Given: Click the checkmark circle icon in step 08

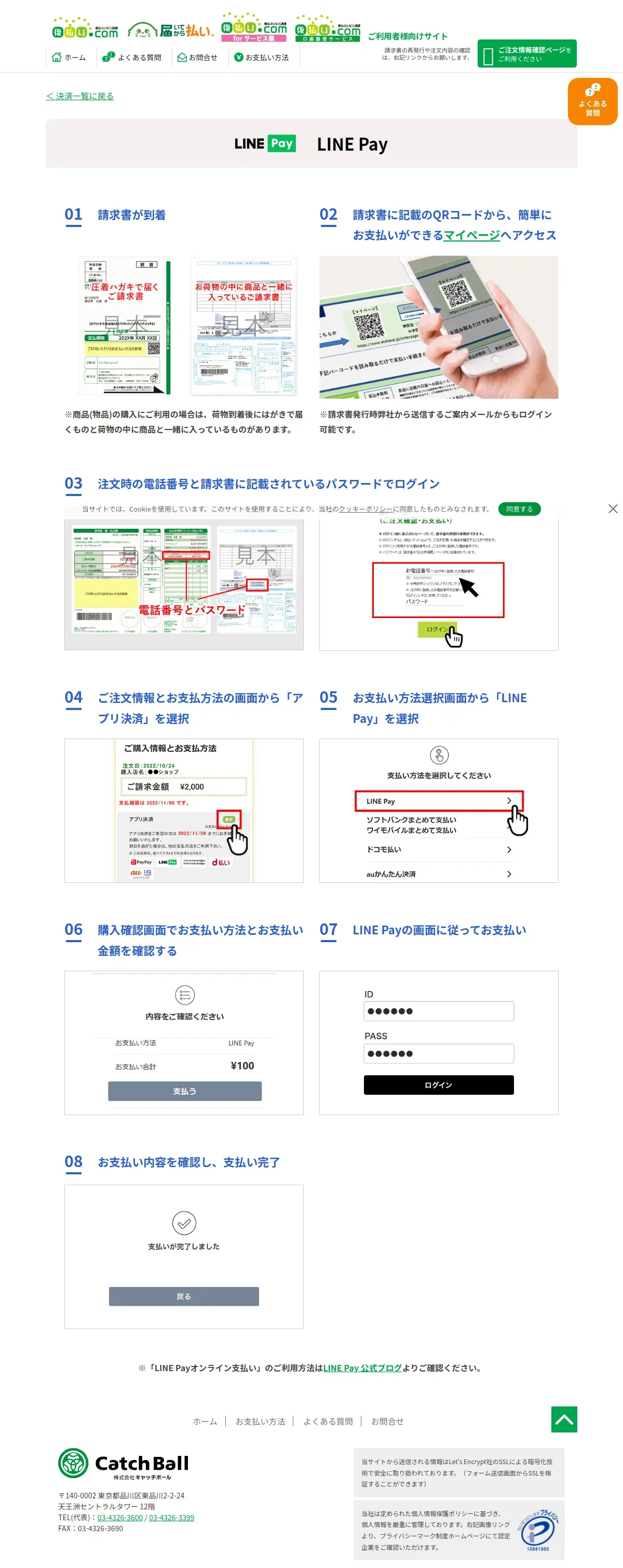Looking at the screenshot, I should [x=184, y=1223].
